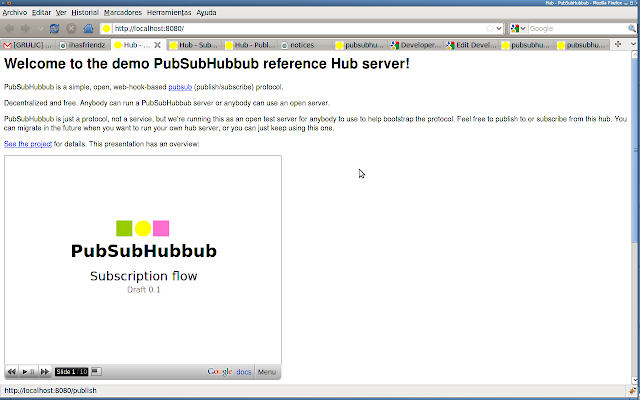Switch to the ihasfriendz tab
The height and width of the screenshot is (400, 640).
[83, 45]
